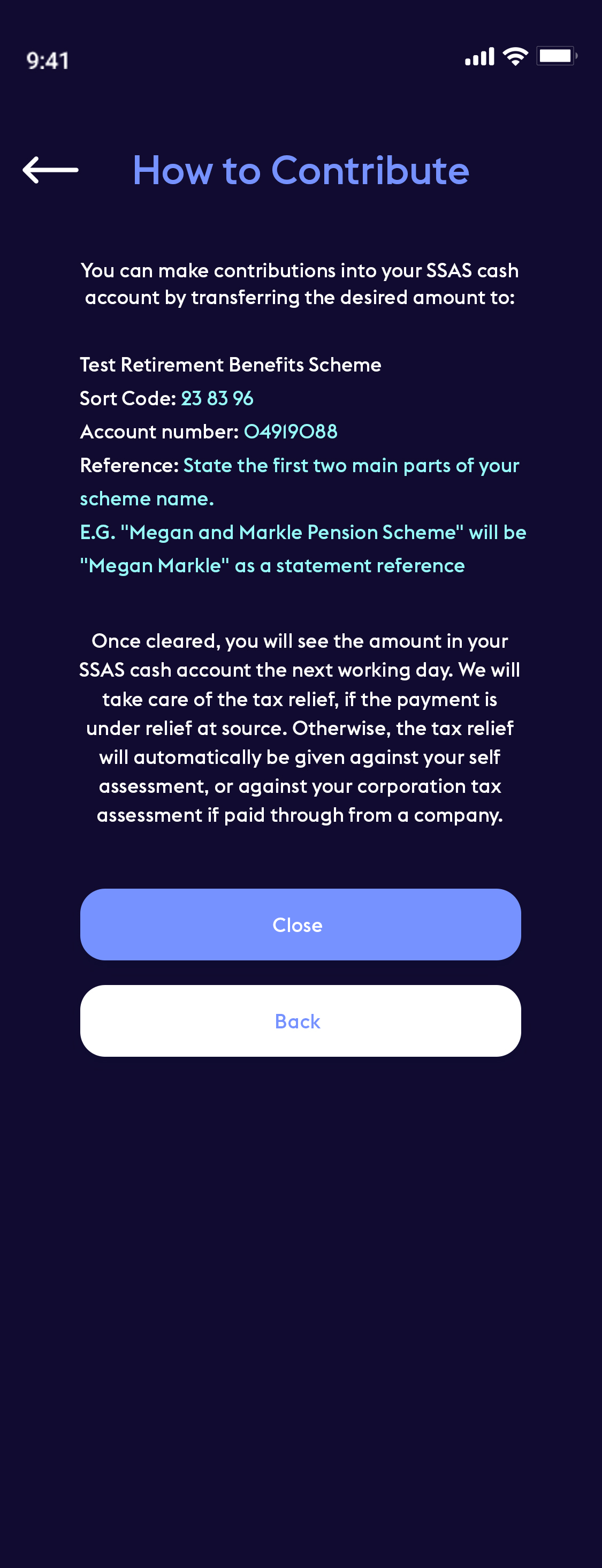This screenshot has width=602, height=1568.
Task: Tap the "scheme name." highlighted text
Action: [x=147, y=498]
